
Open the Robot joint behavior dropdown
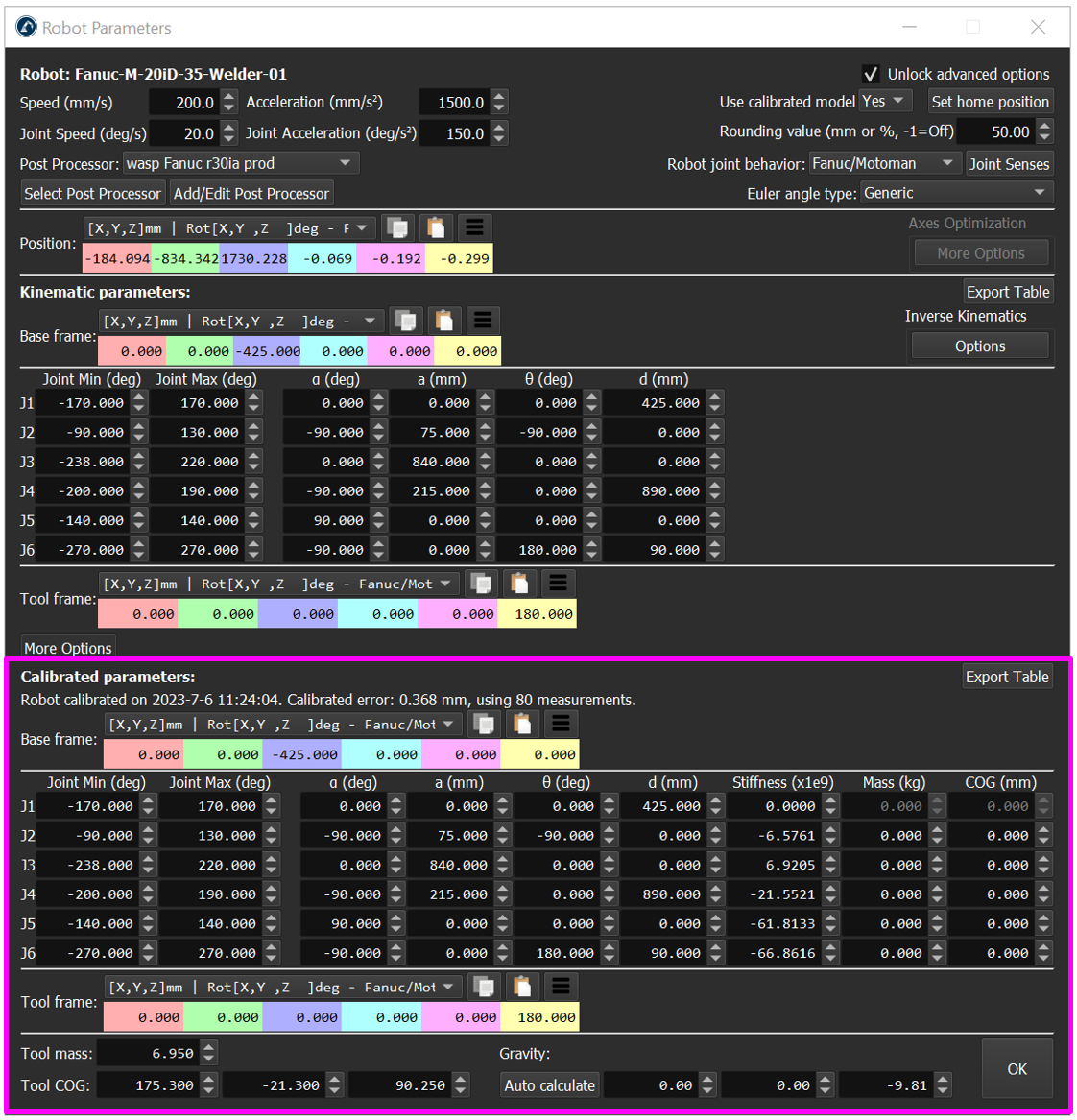[x=883, y=163]
